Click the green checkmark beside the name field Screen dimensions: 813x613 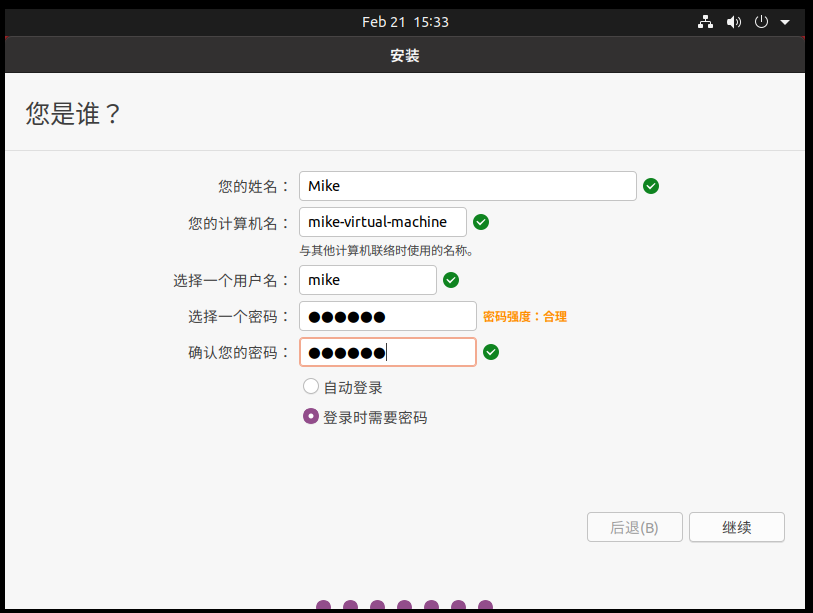(651, 186)
